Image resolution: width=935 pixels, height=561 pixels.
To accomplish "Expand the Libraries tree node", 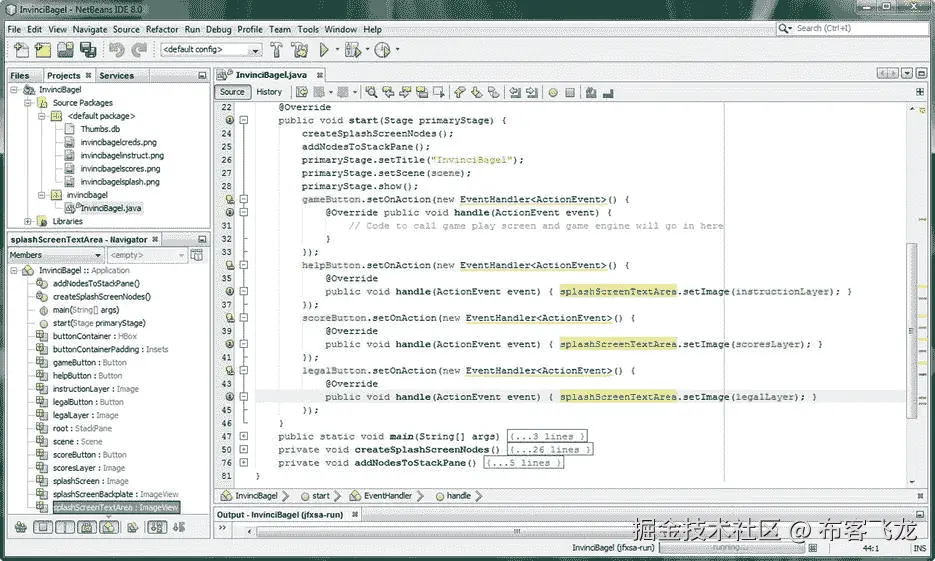I will pos(27,221).
